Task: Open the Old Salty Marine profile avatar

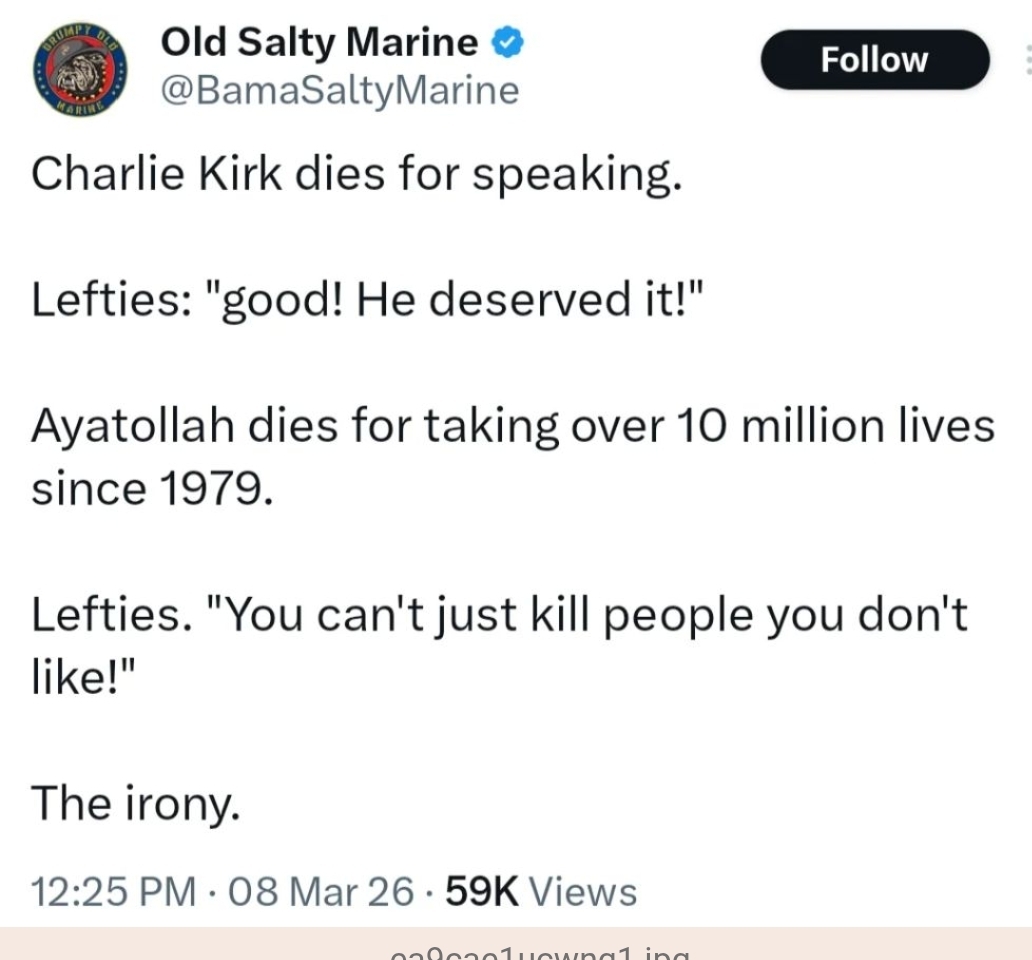Action: [83, 66]
